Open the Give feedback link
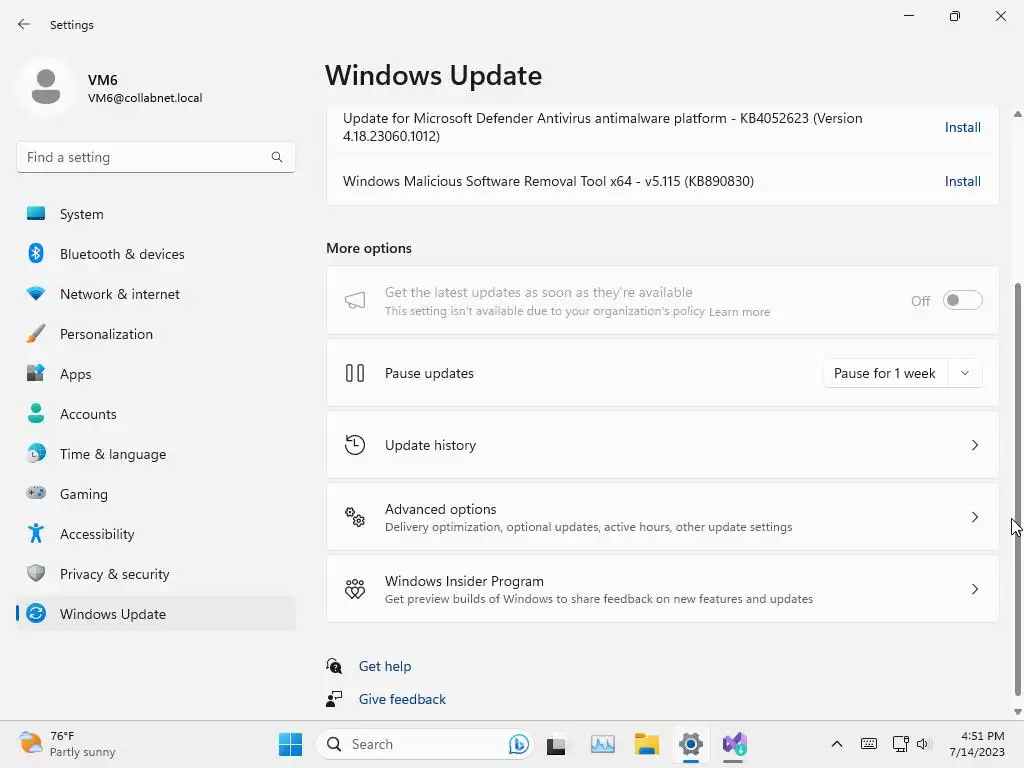The height and width of the screenshot is (768, 1024). point(402,699)
